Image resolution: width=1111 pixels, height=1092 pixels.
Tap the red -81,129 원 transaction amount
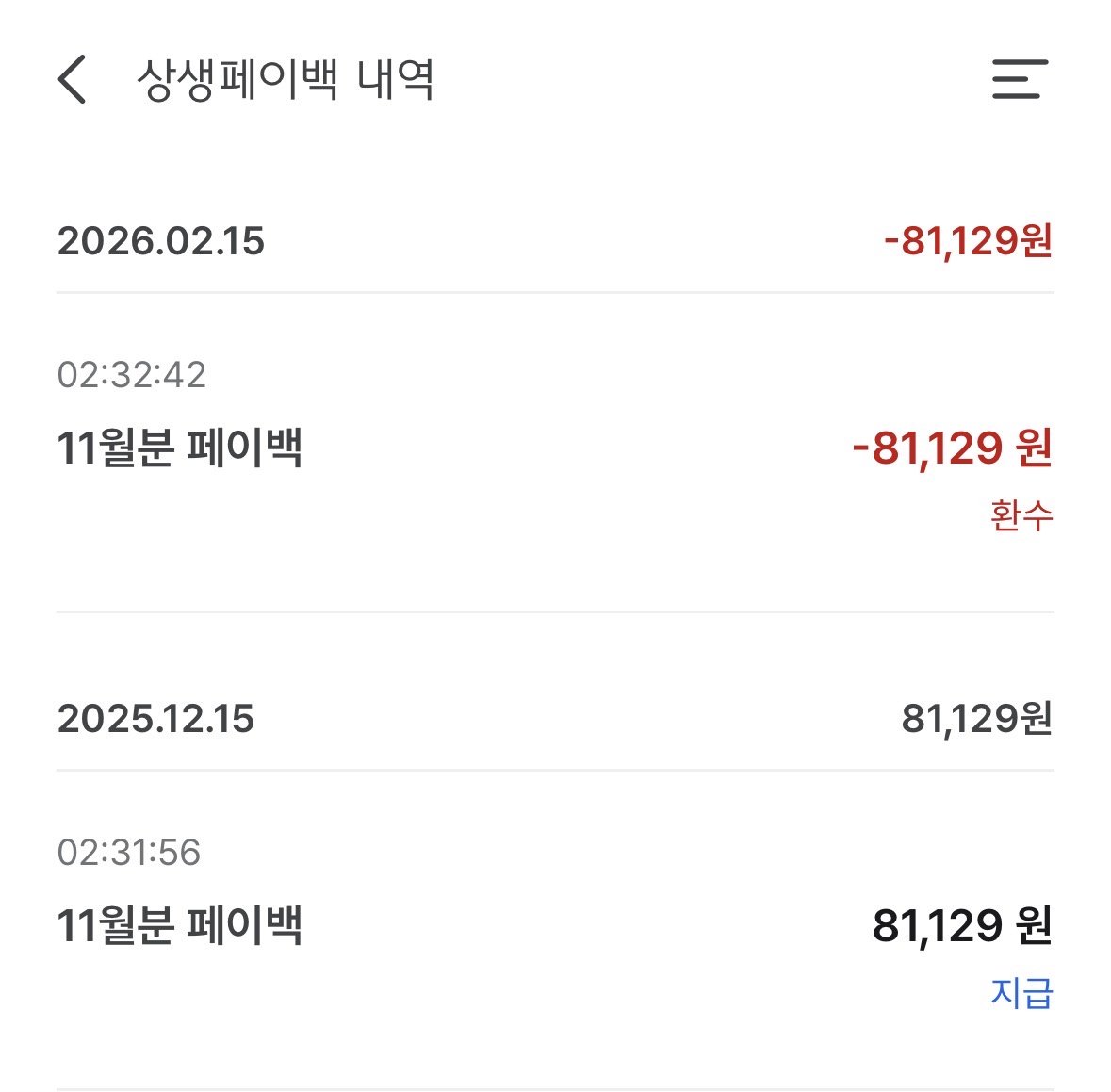[952, 448]
